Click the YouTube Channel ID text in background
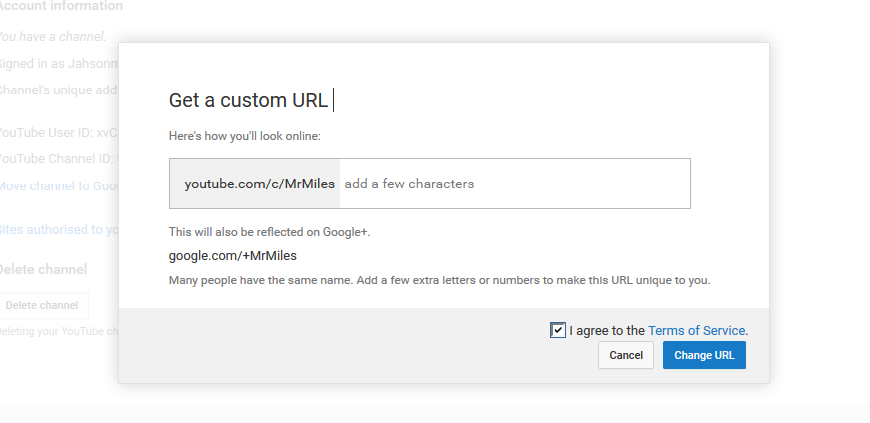The width and height of the screenshot is (870, 423). pyautogui.click(x=59, y=159)
